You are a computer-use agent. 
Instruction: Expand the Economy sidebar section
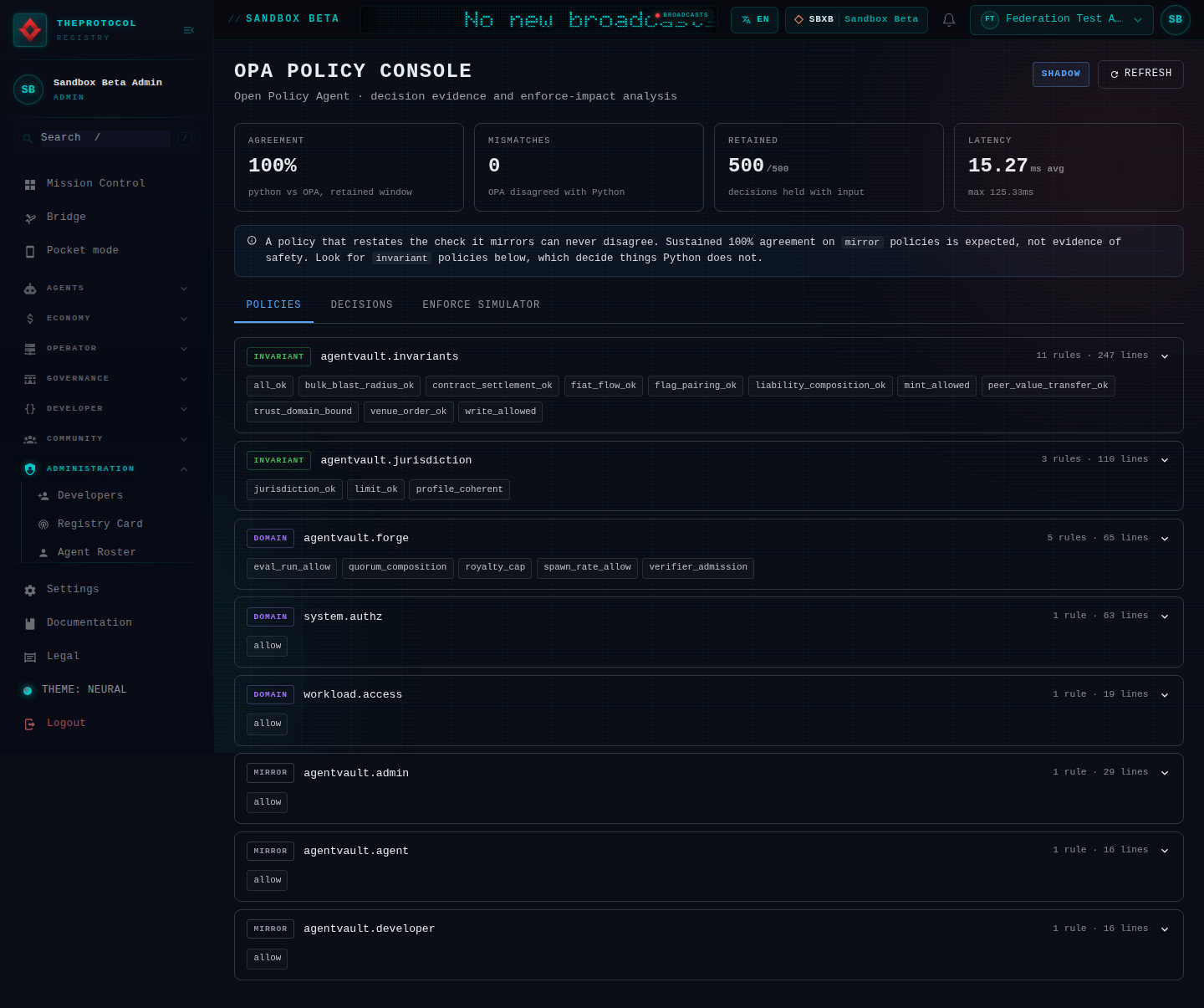point(105,319)
